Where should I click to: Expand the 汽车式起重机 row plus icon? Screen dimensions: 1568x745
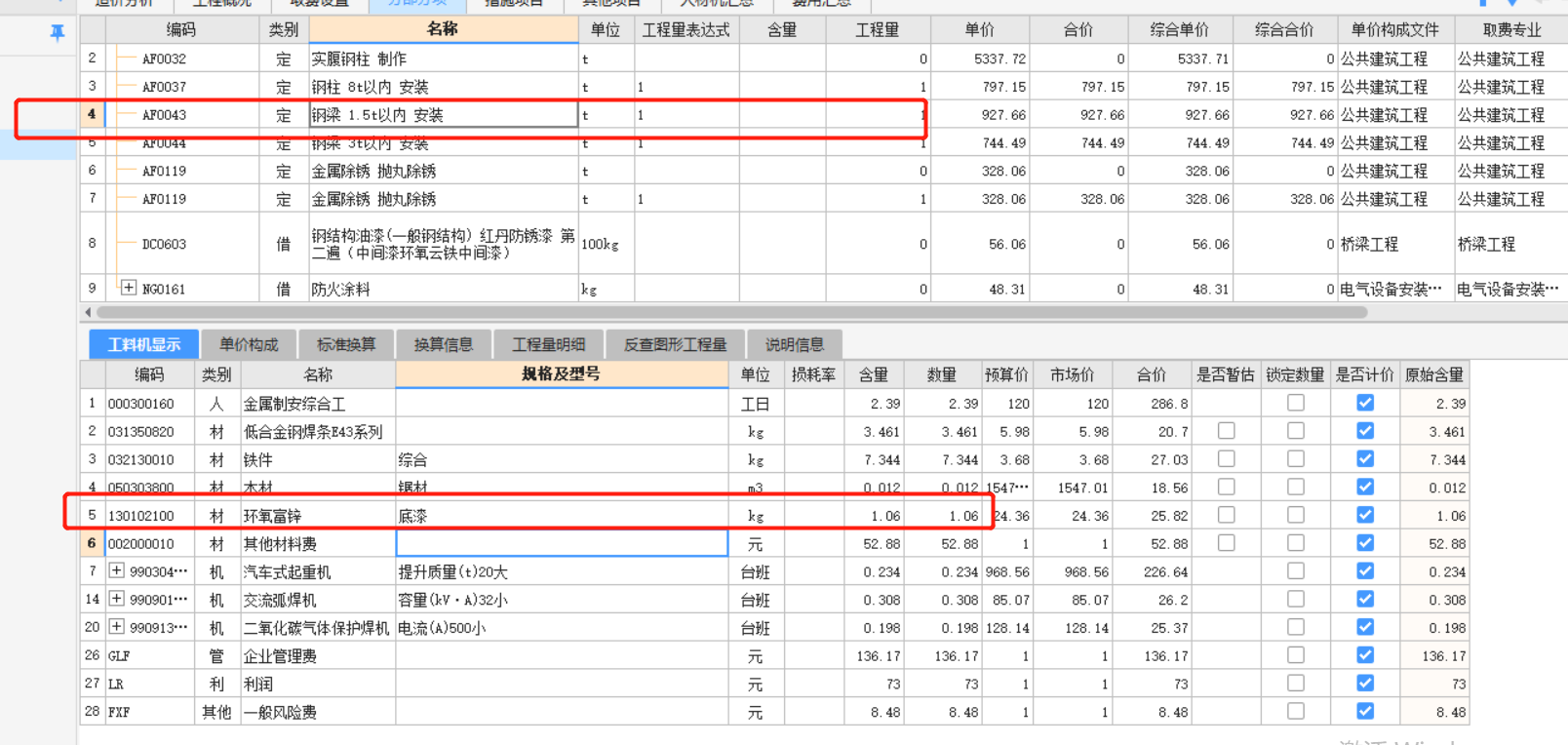pyautogui.click(x=116, y=570)
